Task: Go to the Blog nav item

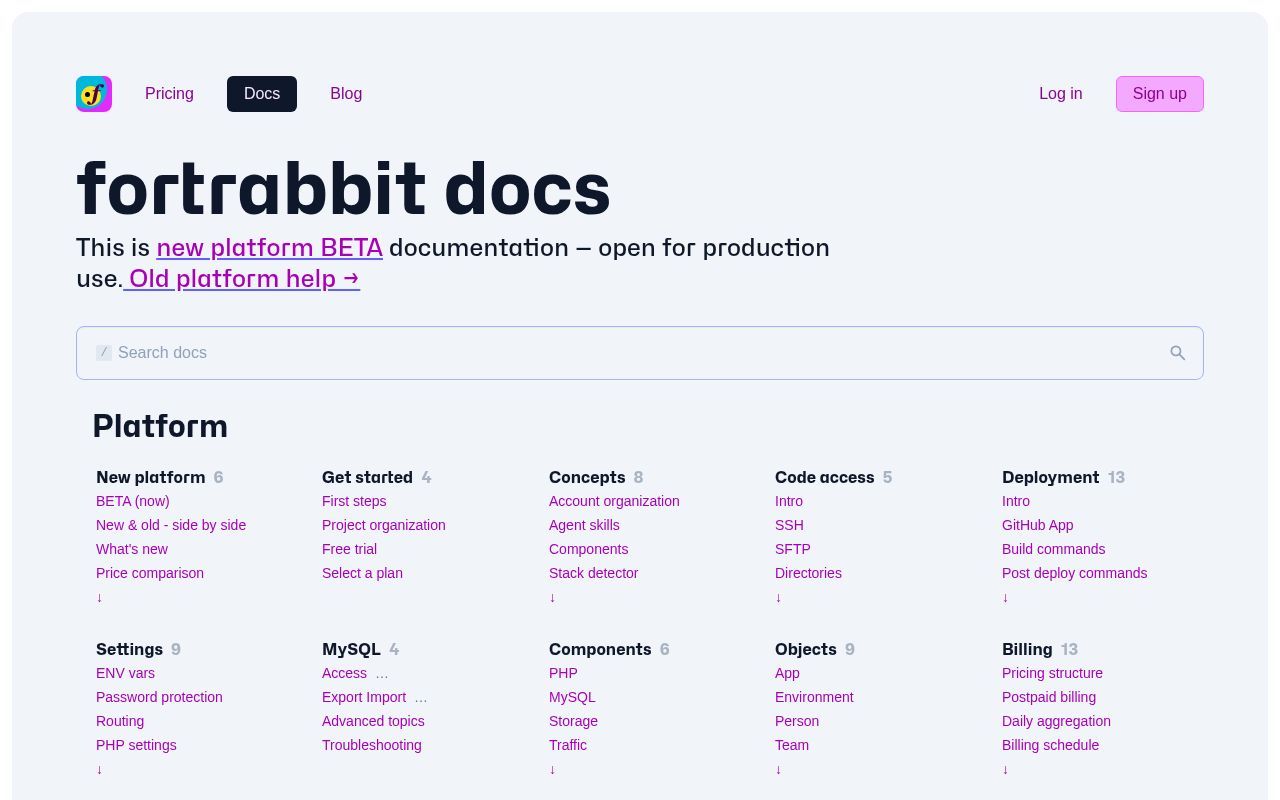Action: click(346, 94)
